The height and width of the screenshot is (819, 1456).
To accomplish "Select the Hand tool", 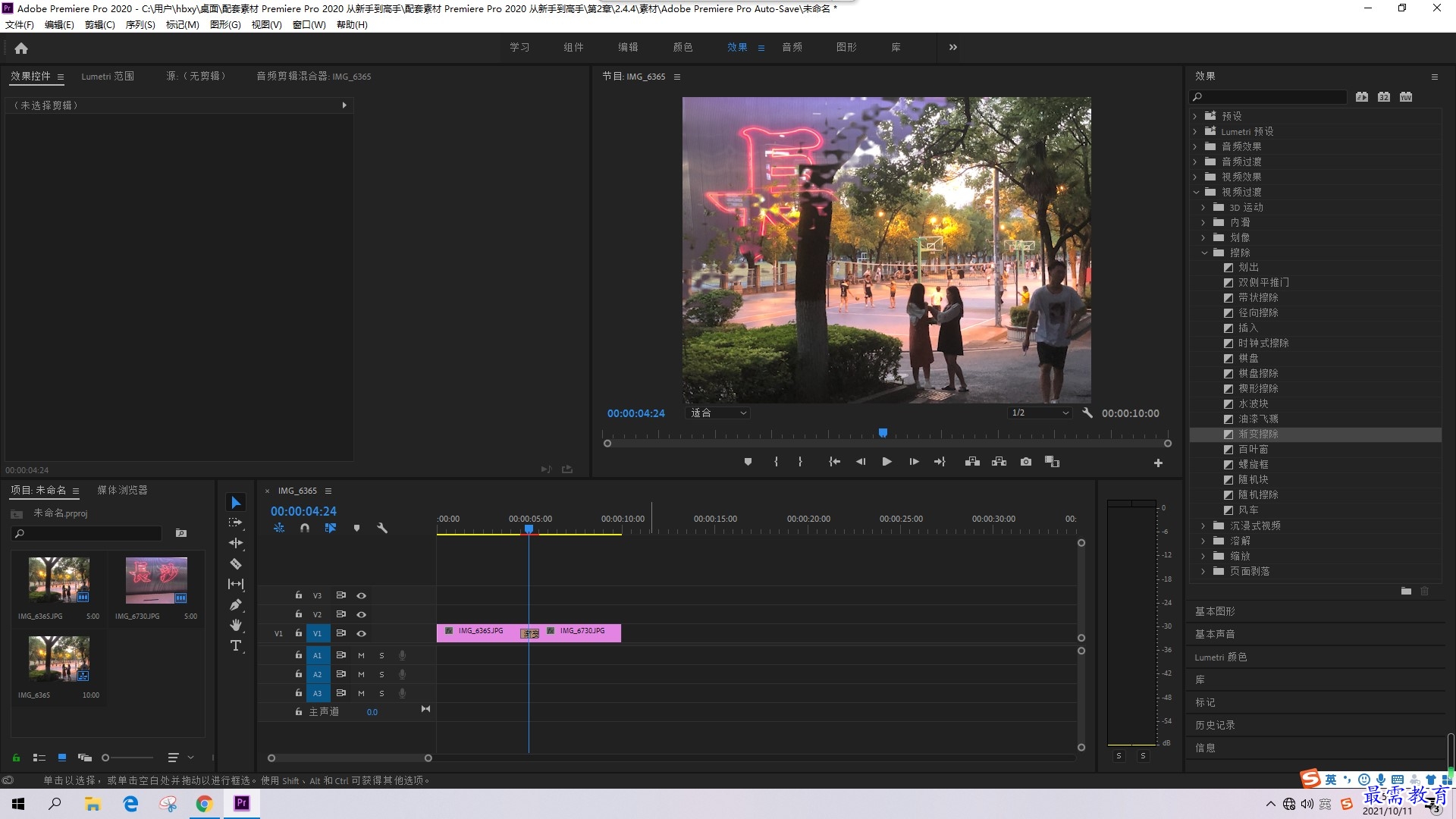I will pyautogui.click(x=236, y=625).
